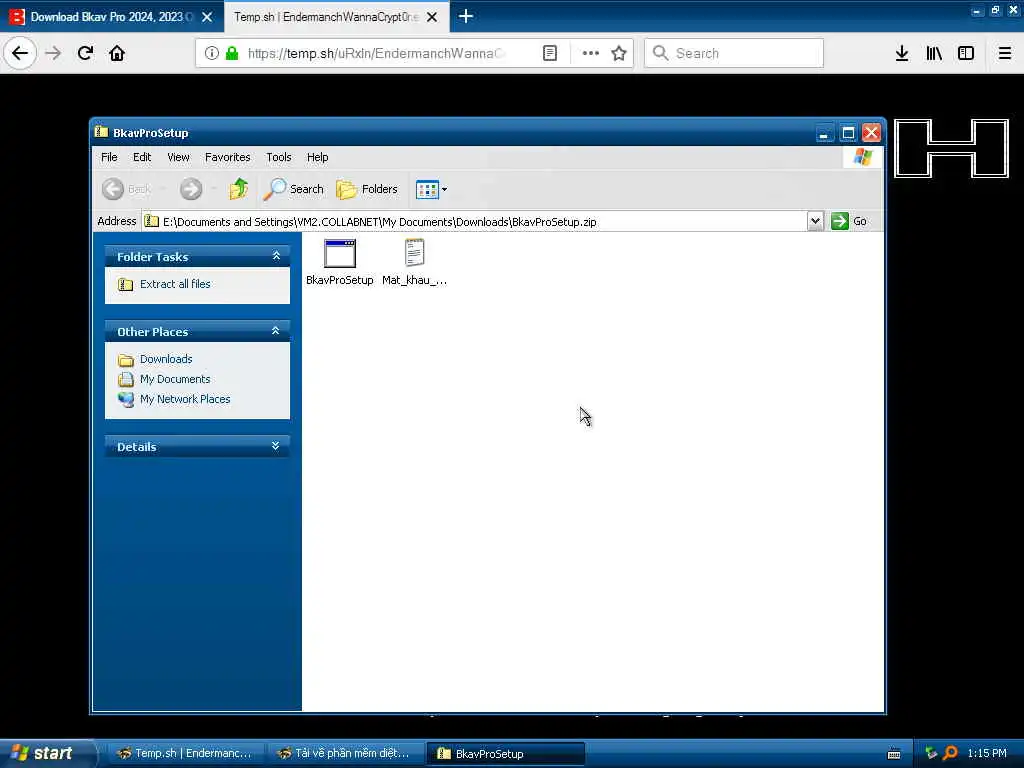Select the BkavProSetup executable file
The height and width of the screenshot is (768, 1024).
coord(340,263)
